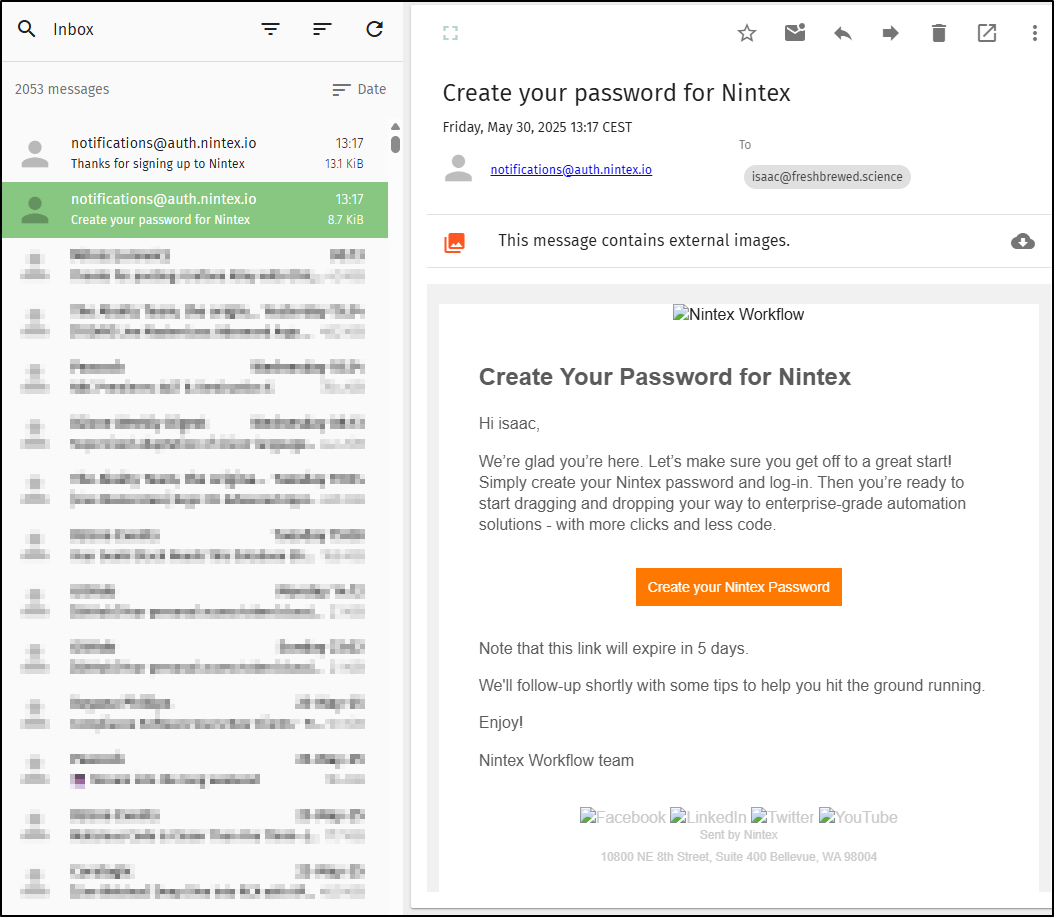
Task: Click Create your Nintex Password button
Action: [x=739, y=587]
